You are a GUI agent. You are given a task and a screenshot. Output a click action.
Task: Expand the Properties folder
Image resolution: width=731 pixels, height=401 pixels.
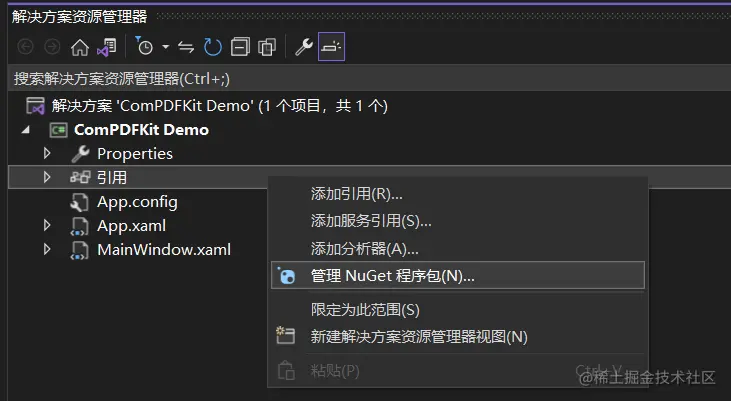47,153
